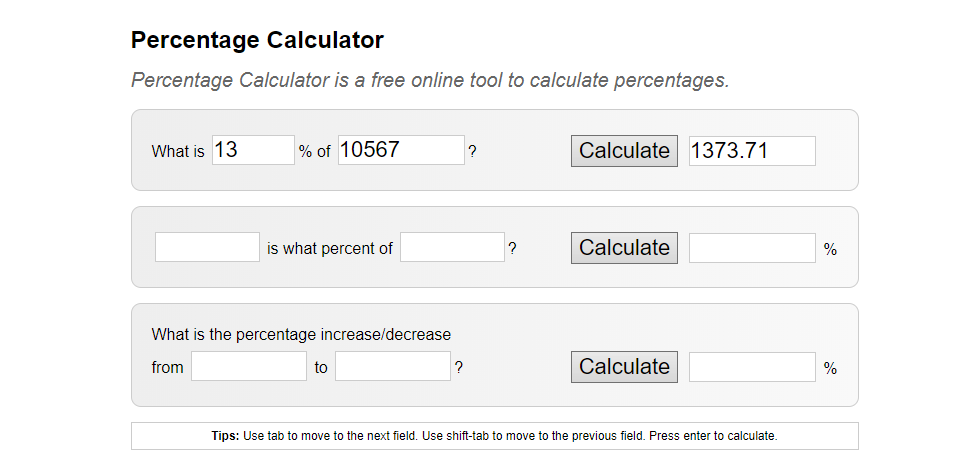The height and width of the screenshot is (462, 979).
Task: Click Calculate in 'is what percent of' row
Action: pyautogui.click(x=624, y=248)
